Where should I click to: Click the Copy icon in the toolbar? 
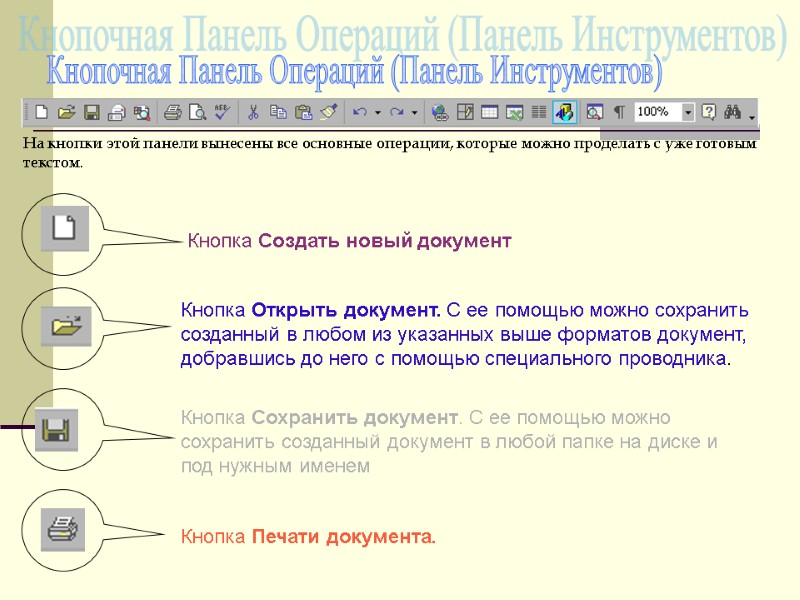[x=278, y=112]
